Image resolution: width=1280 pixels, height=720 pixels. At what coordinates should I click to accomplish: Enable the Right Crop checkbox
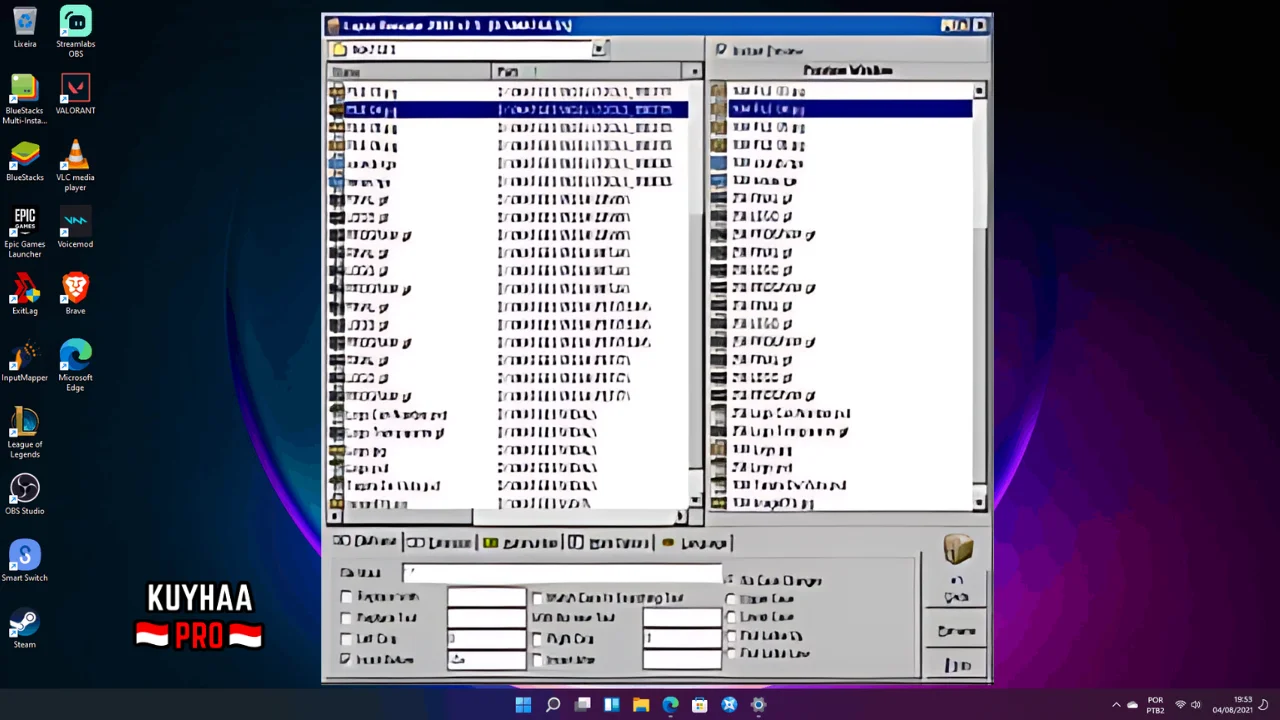538,639
